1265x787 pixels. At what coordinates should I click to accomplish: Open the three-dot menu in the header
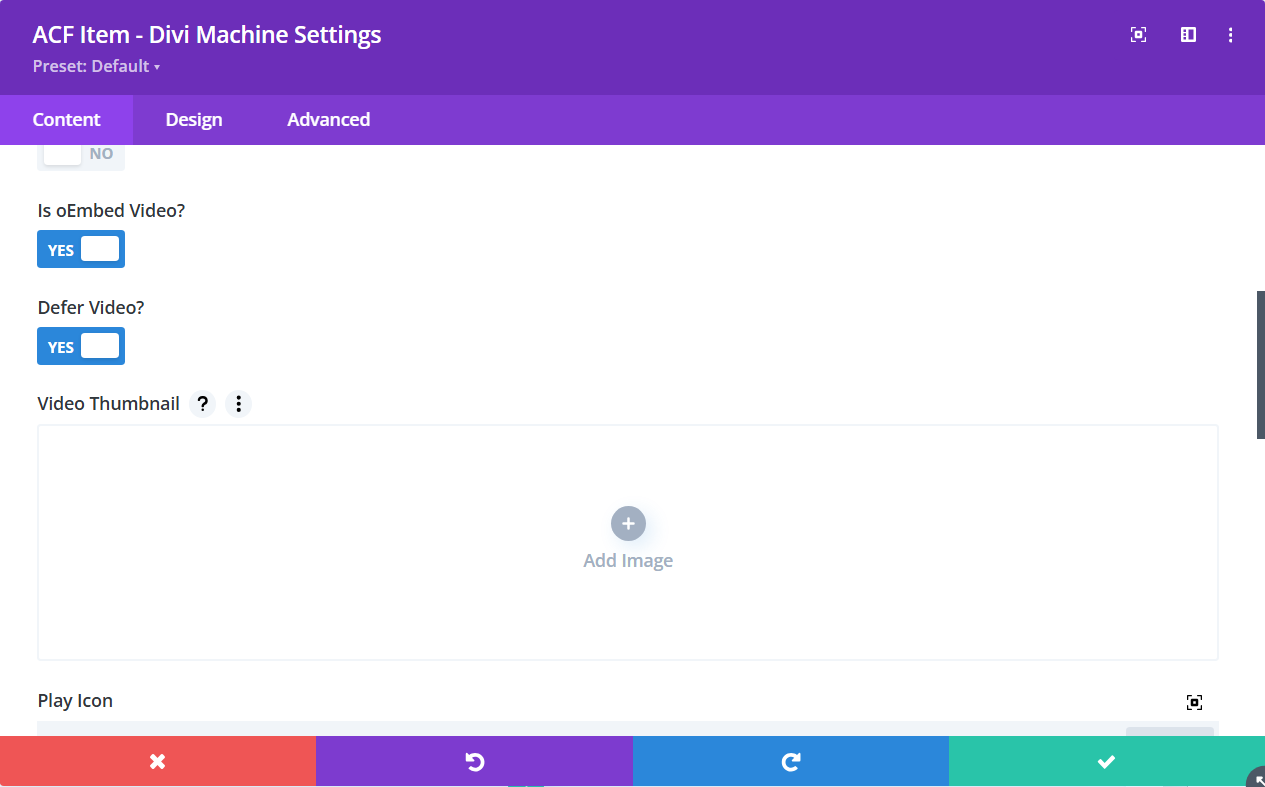click(x=1230, y=34)
